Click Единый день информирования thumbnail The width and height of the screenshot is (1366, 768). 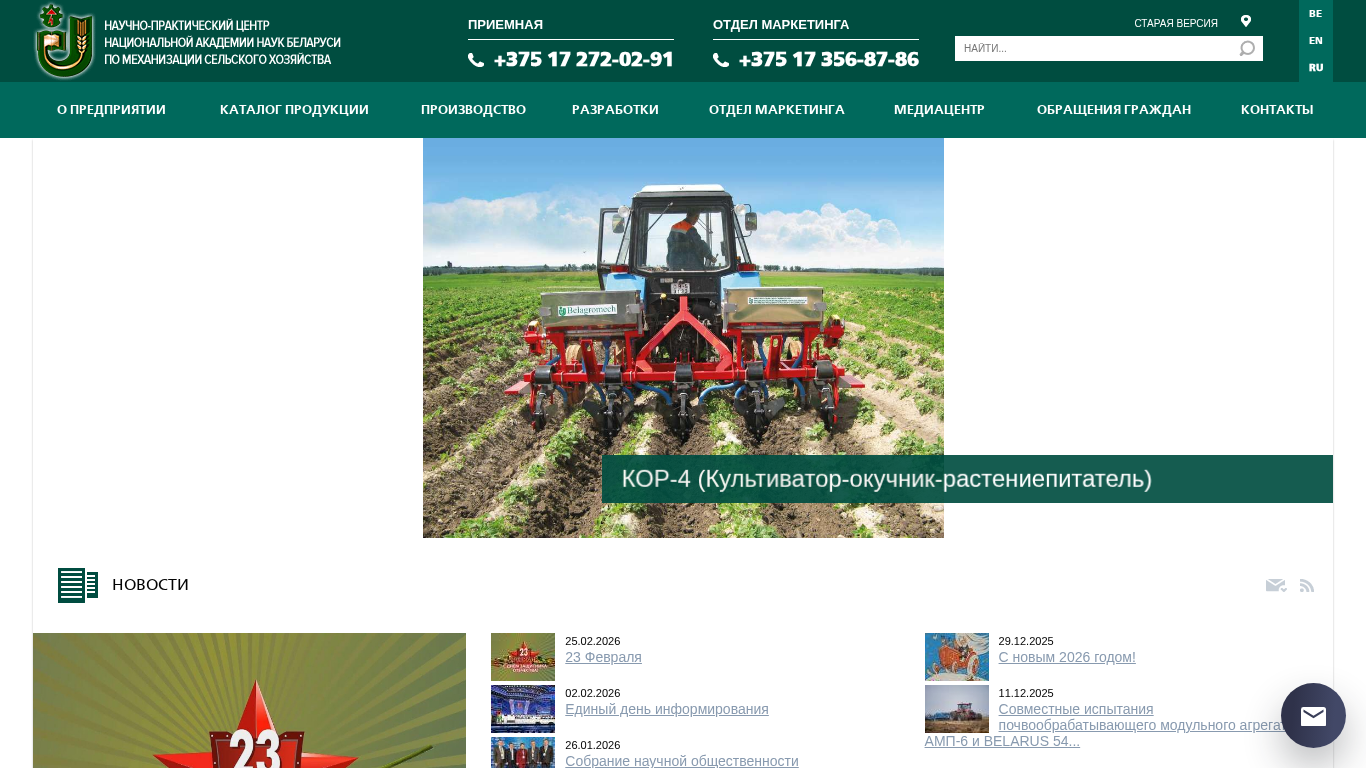click(x=523, y=709)
